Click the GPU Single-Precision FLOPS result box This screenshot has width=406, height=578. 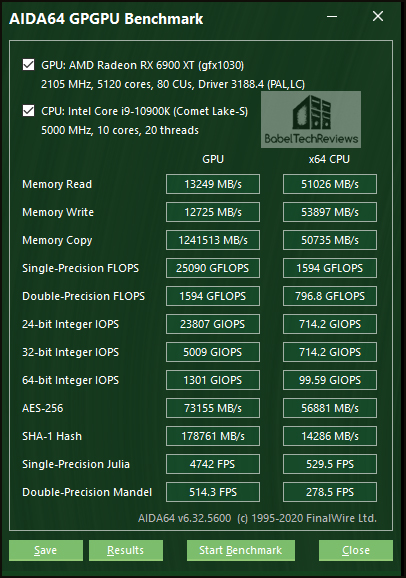pos(213,268)
